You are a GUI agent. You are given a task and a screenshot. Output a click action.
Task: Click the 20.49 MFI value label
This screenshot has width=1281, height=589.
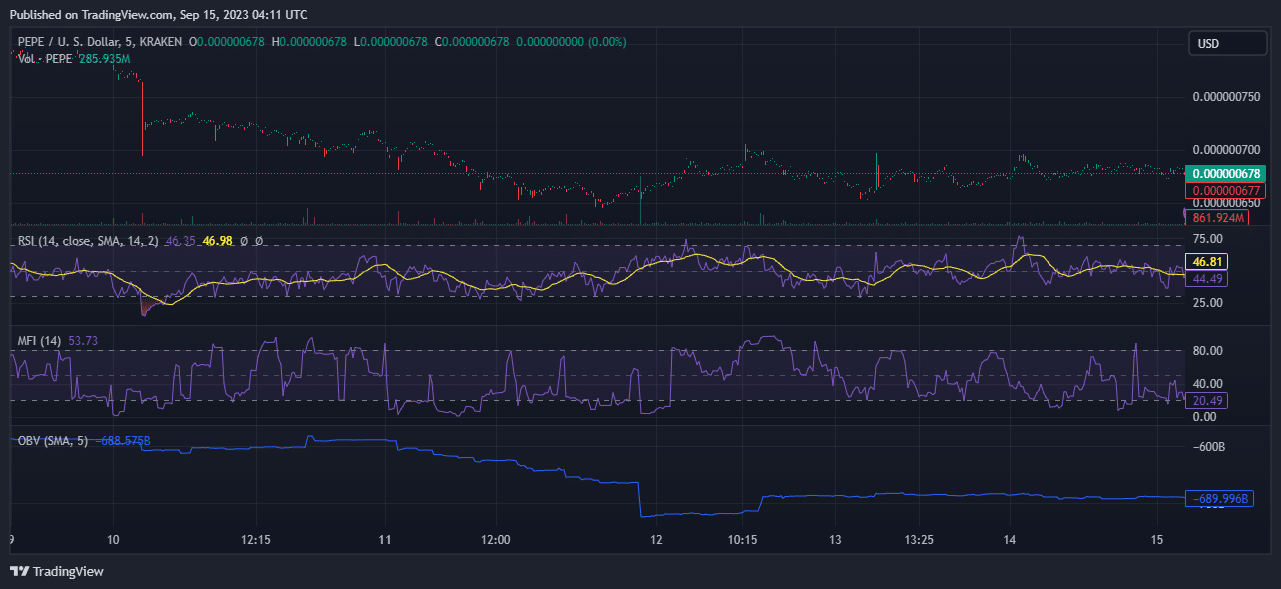pyautogui.click(x=1205, y=400)
